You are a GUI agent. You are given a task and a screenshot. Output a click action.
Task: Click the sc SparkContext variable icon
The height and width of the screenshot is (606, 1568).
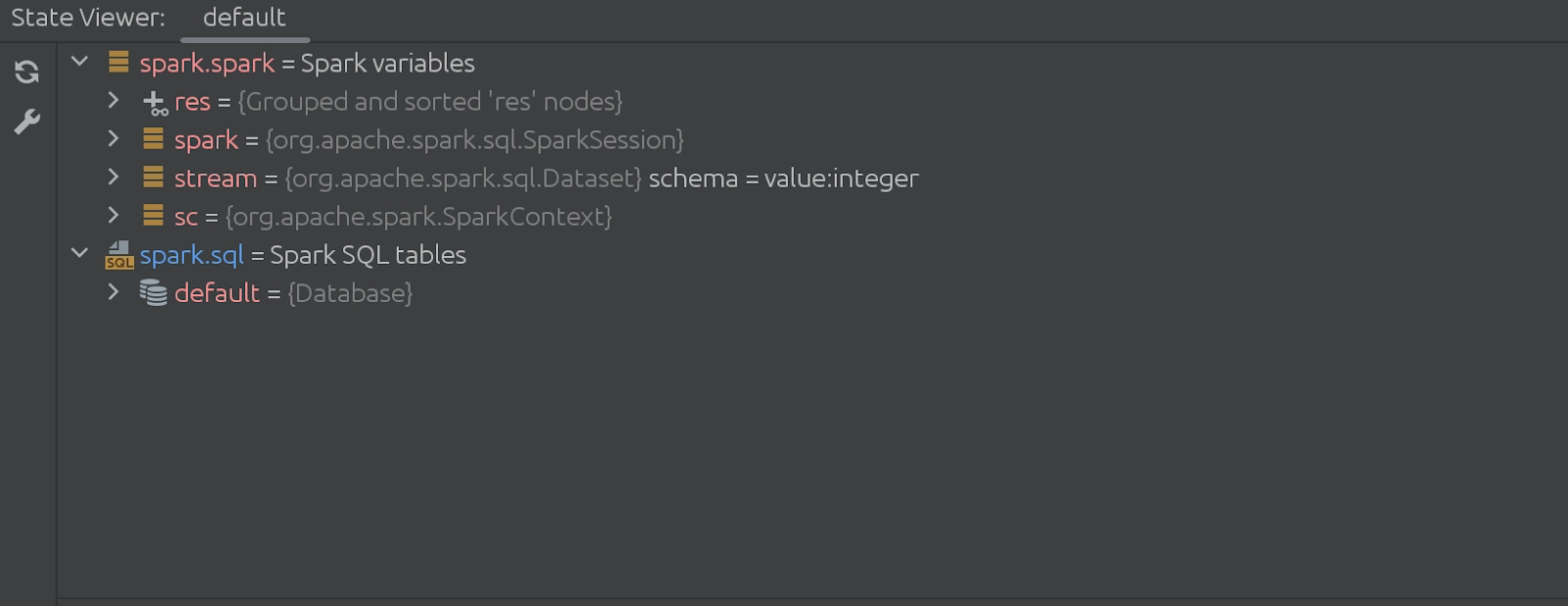(x=153, y=216)
